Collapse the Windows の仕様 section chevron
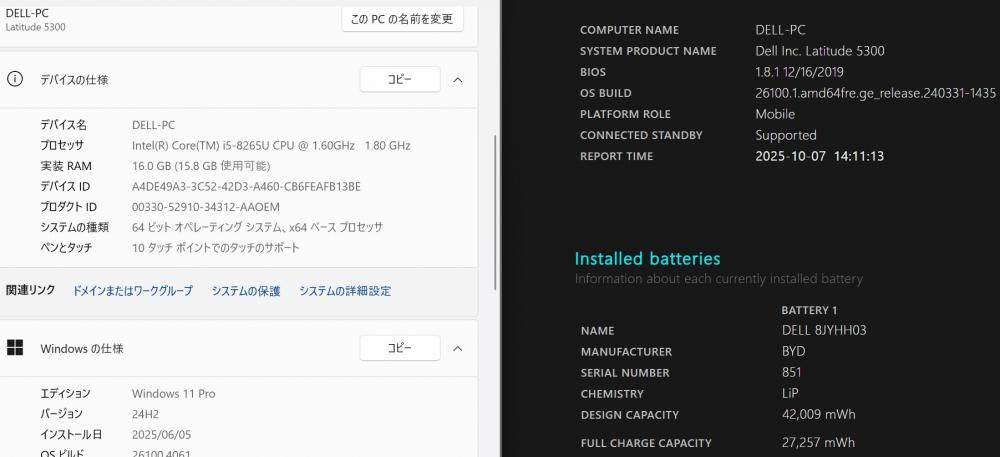 (x=458, y=348)
